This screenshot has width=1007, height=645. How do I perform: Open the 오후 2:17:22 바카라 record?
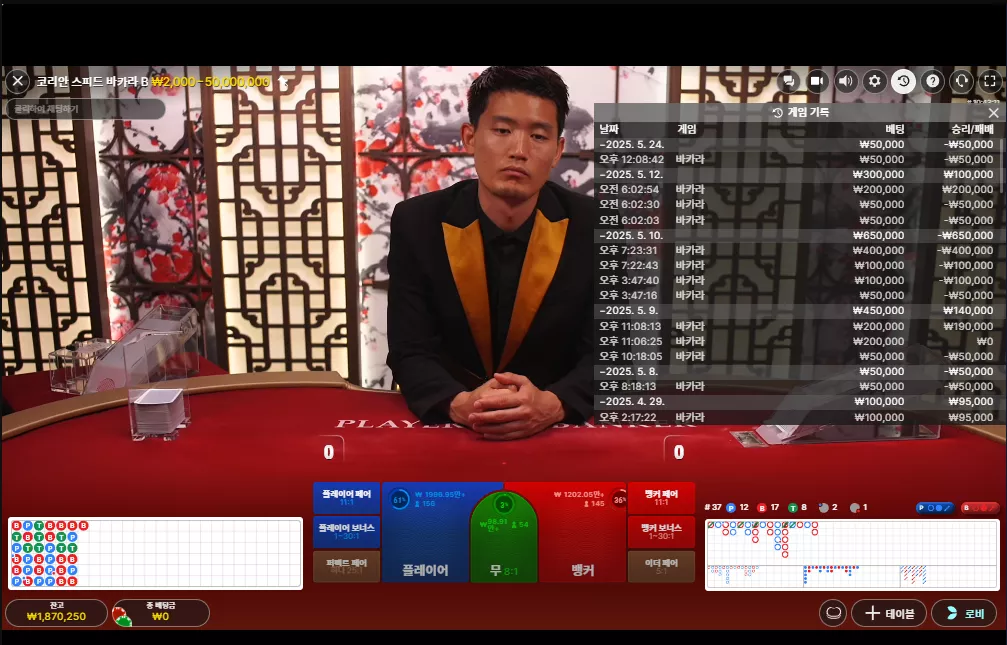(x=798, y=417)
